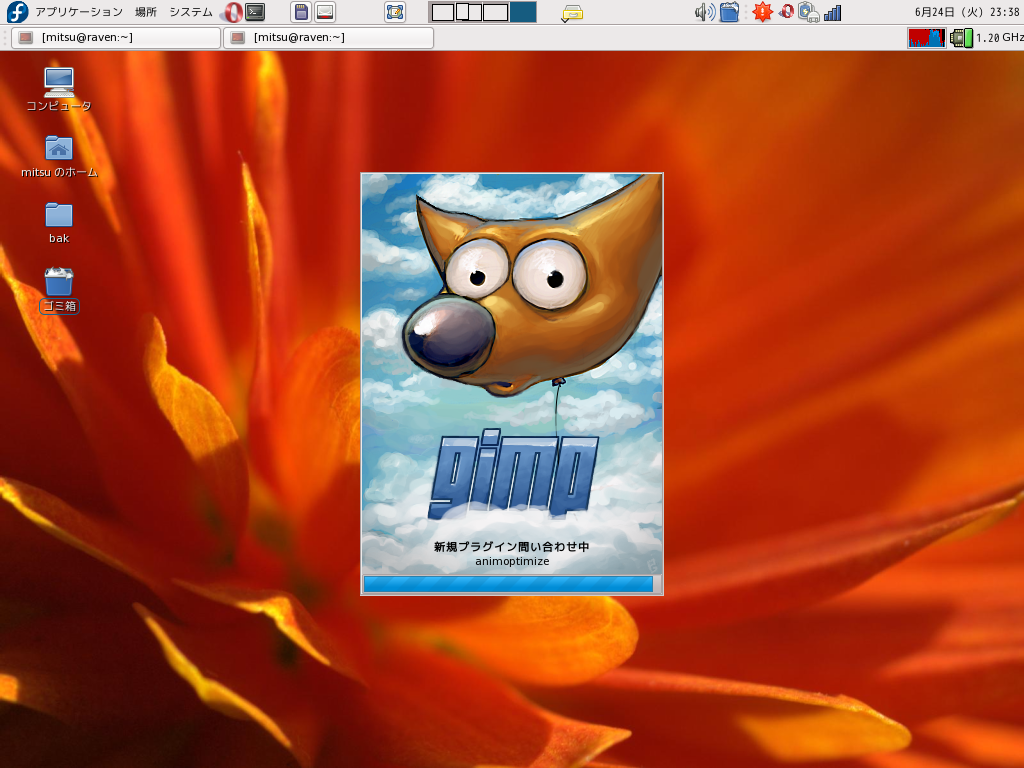Screen dimensions: 1024x768
Task: Click the memory card panel icon
Action: [x=301, y=12]
